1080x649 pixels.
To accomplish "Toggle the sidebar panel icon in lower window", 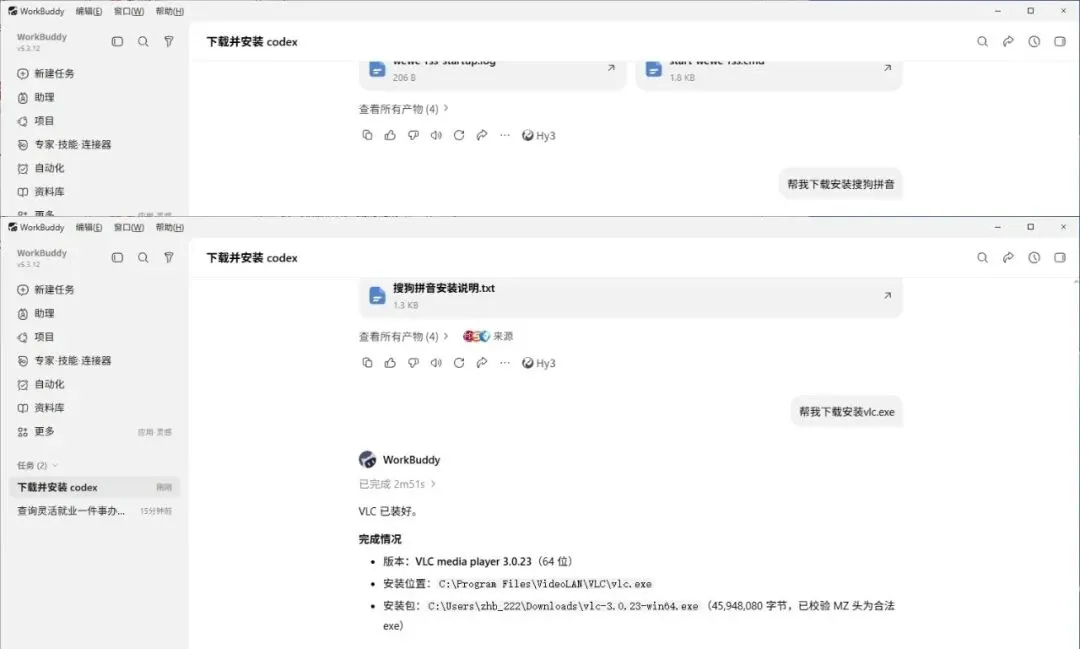I will pos(117,258).
